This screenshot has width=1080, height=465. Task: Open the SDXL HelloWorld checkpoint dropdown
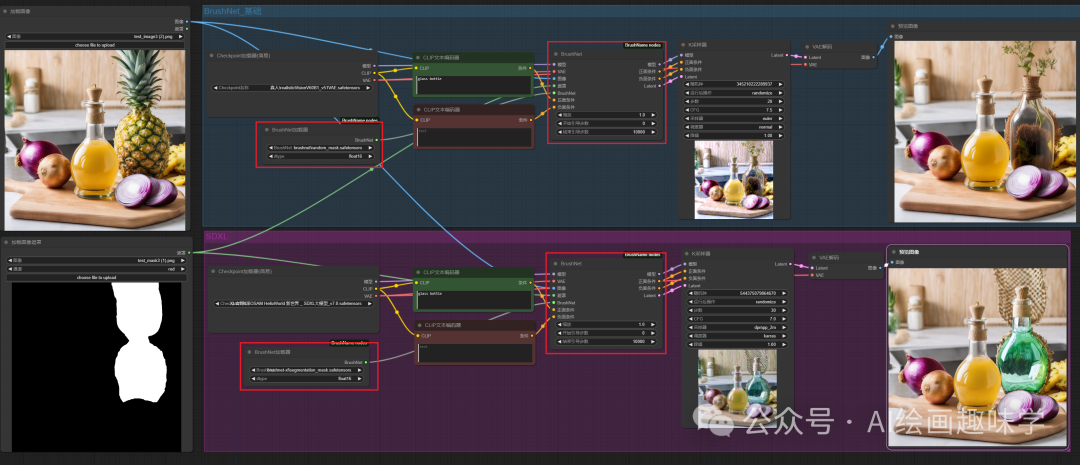click(x=293, y=303)
